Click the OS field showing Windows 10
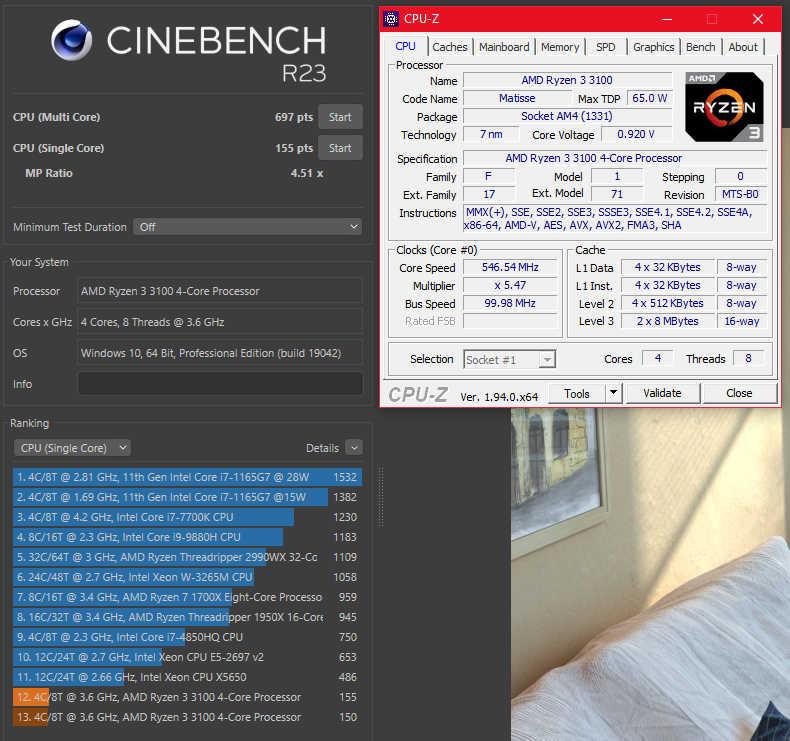 220,353
